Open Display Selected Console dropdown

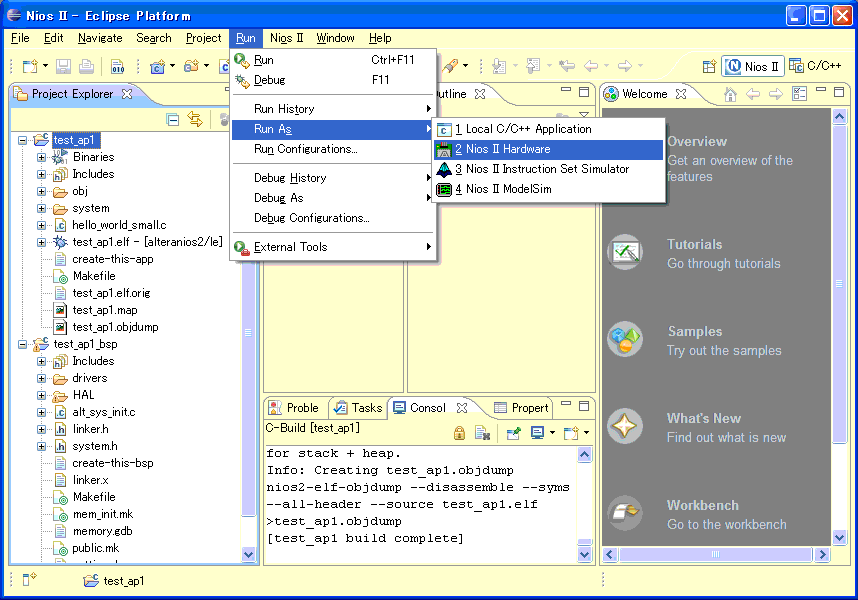coord(552,433)
